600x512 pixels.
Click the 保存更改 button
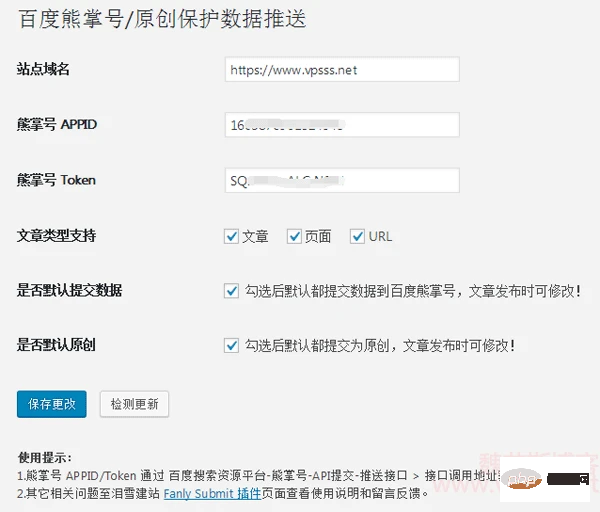click(x=52, y=404)
